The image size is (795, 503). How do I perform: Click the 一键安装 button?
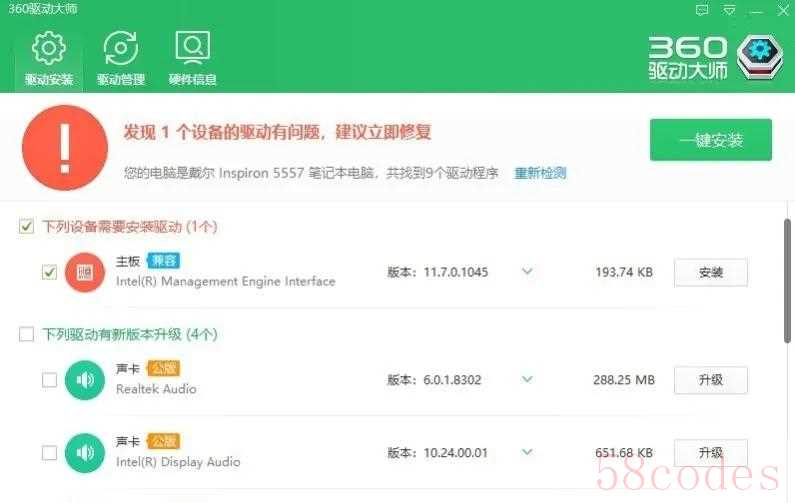pyautogui.click(x=711, y=140)
